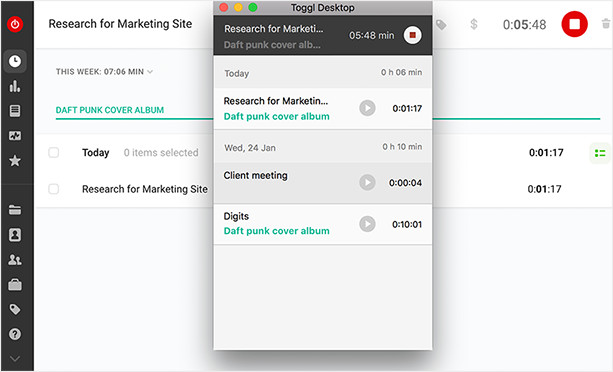
Task: Stop the running timer with red button
Action: click(574, 24)
